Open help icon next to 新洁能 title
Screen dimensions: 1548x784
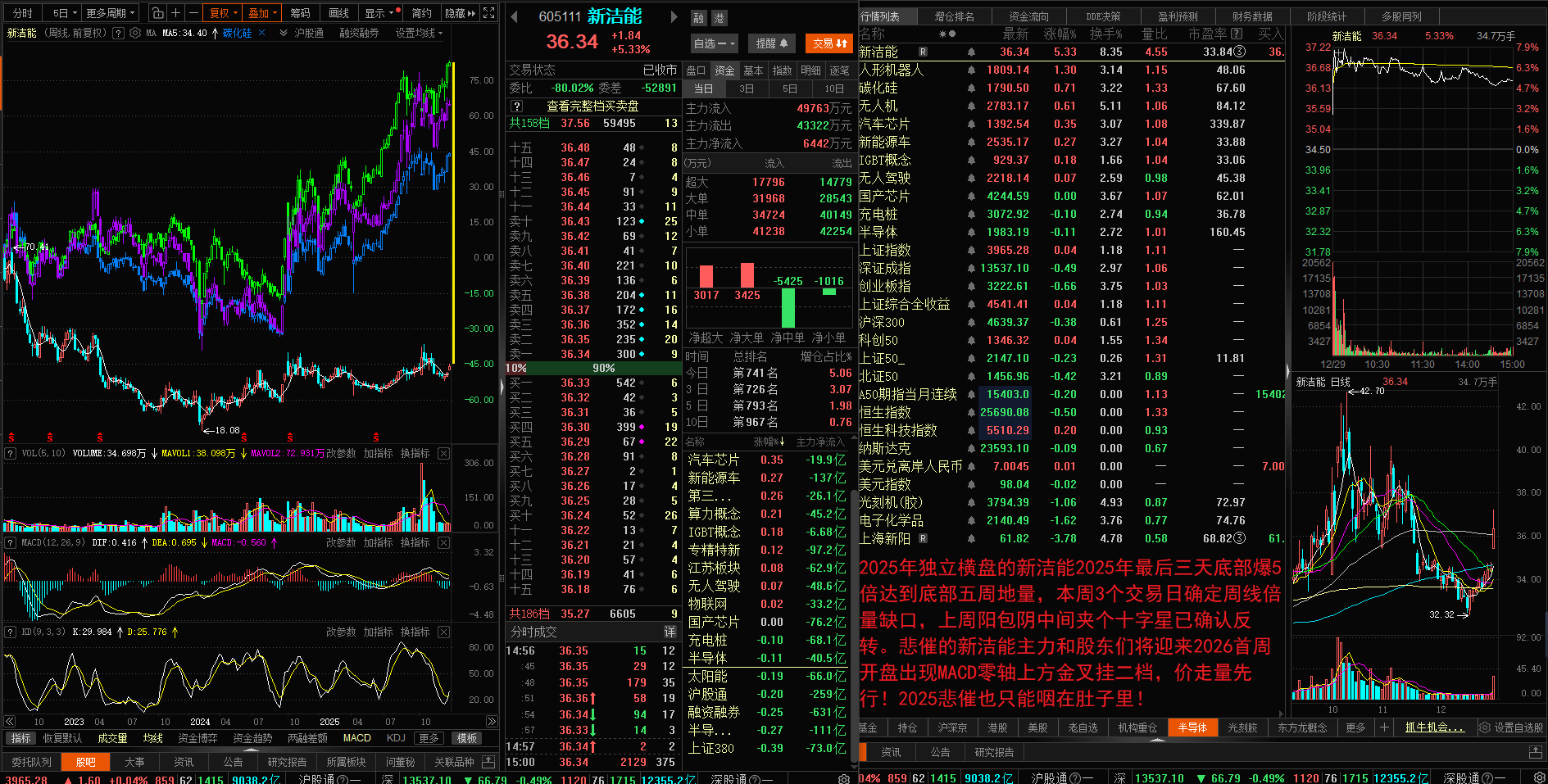(119, 33)
